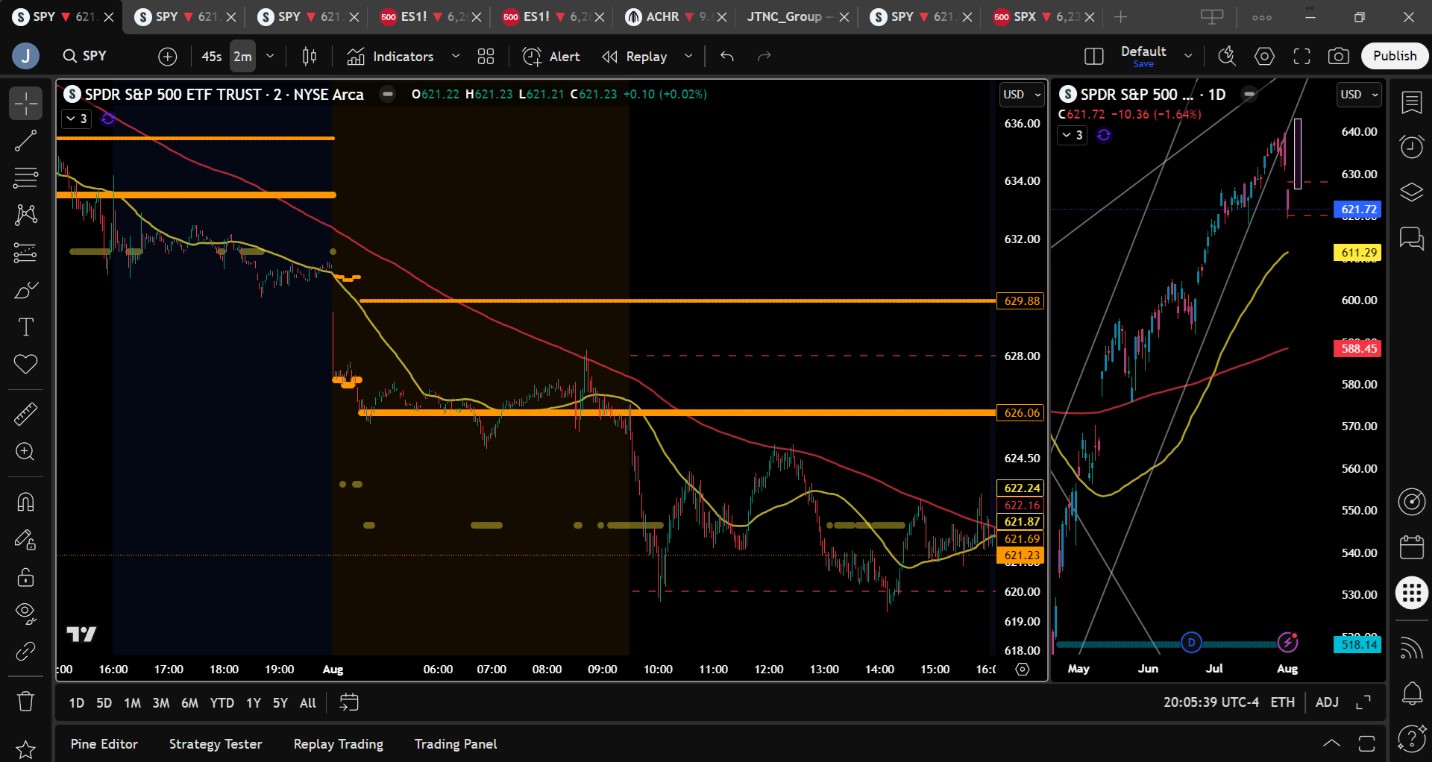Select the trend line drawing tool
This screenshot has width=1432, height=762.
(x=26, y=141)
